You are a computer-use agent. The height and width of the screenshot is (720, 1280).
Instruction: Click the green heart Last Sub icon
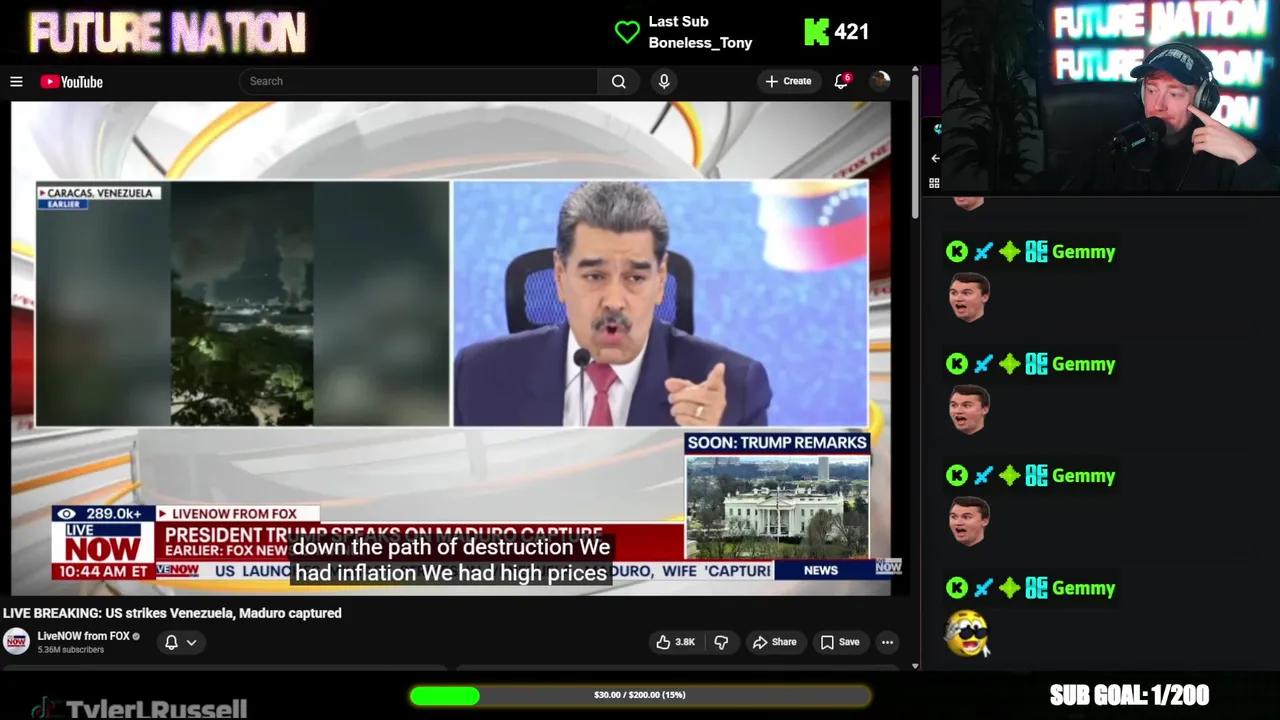coord(627,32)
